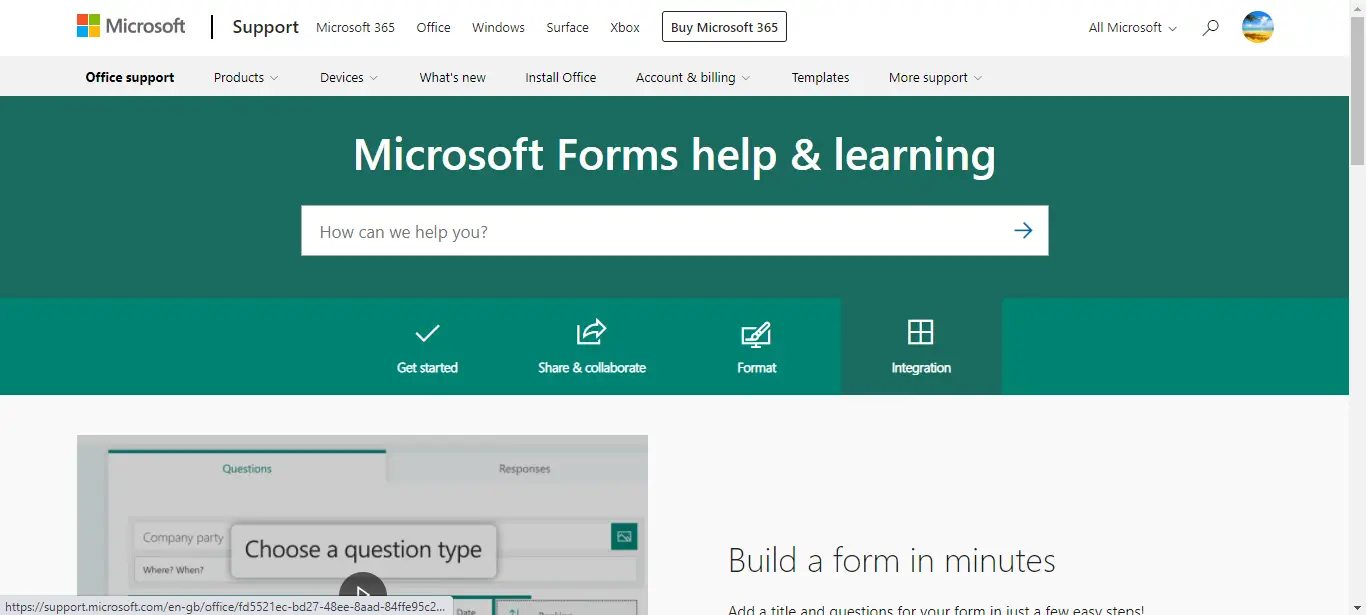Click the Build a form video thumbnail
The width and height of the screenshot is (1366, 615).
click(362, 525)
